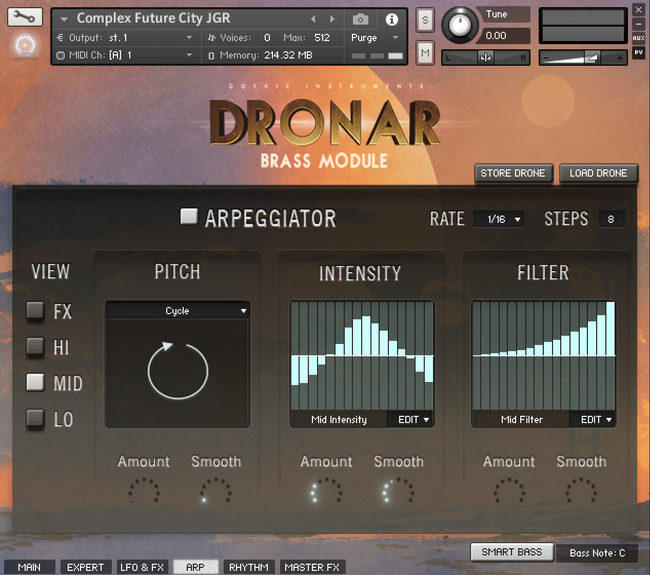This screenshot has width=650, height=575.
Task: Go to the next preset with the right arrow
Action: pos(332,19)
